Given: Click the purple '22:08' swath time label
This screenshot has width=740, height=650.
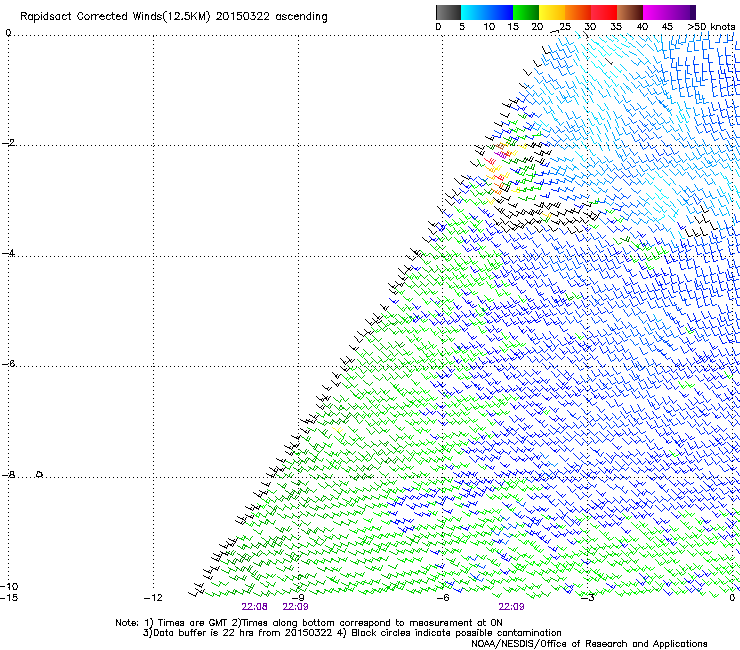Looking at the screenshot, I should tap(254, 607).
